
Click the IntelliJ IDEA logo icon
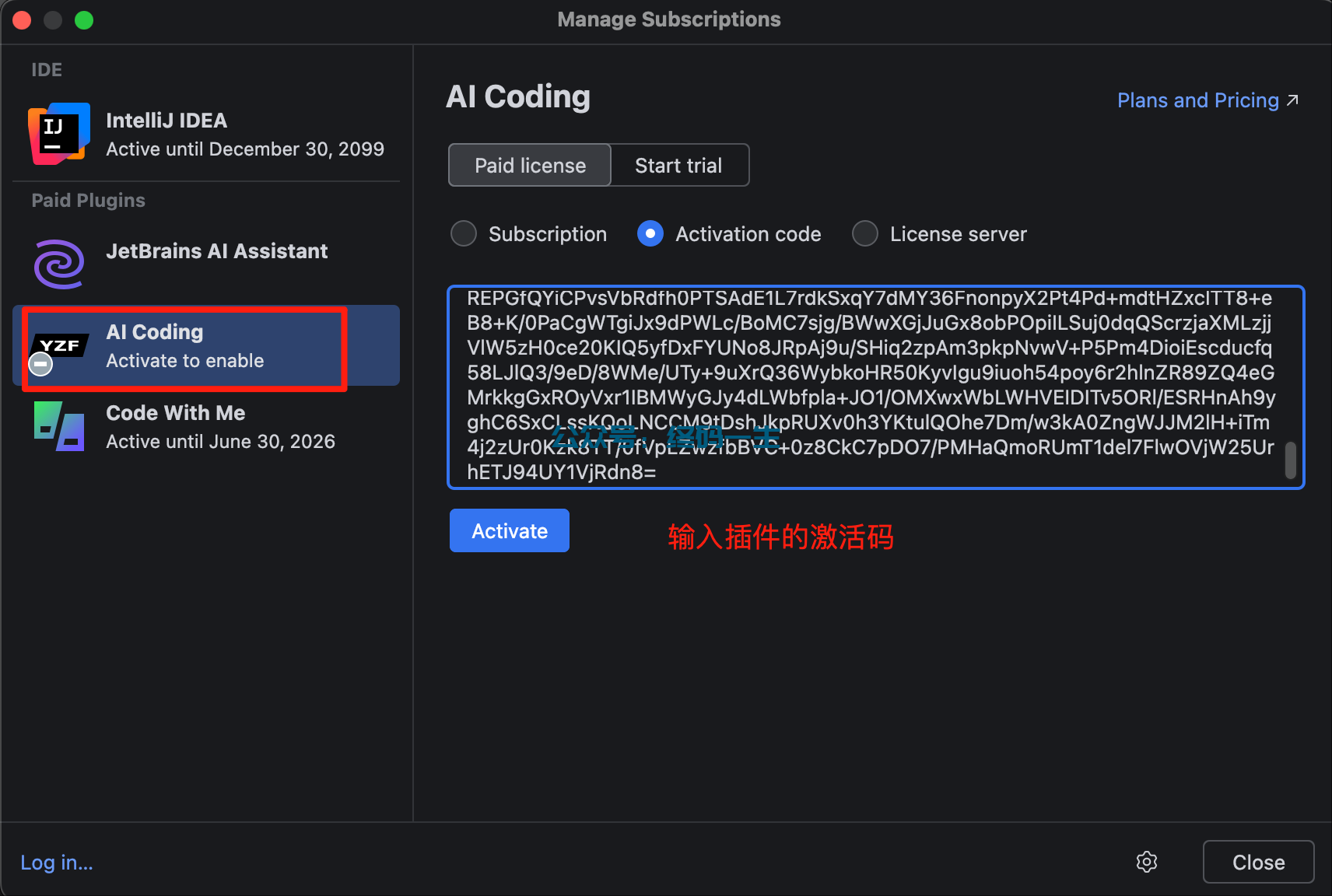[59, 134]
